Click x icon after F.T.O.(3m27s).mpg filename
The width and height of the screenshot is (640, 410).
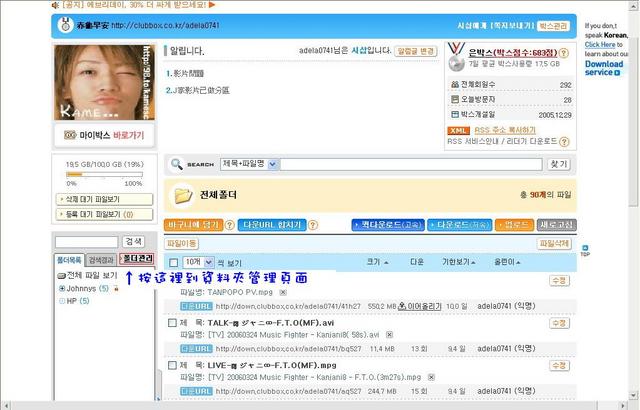[x=431, y=377]
